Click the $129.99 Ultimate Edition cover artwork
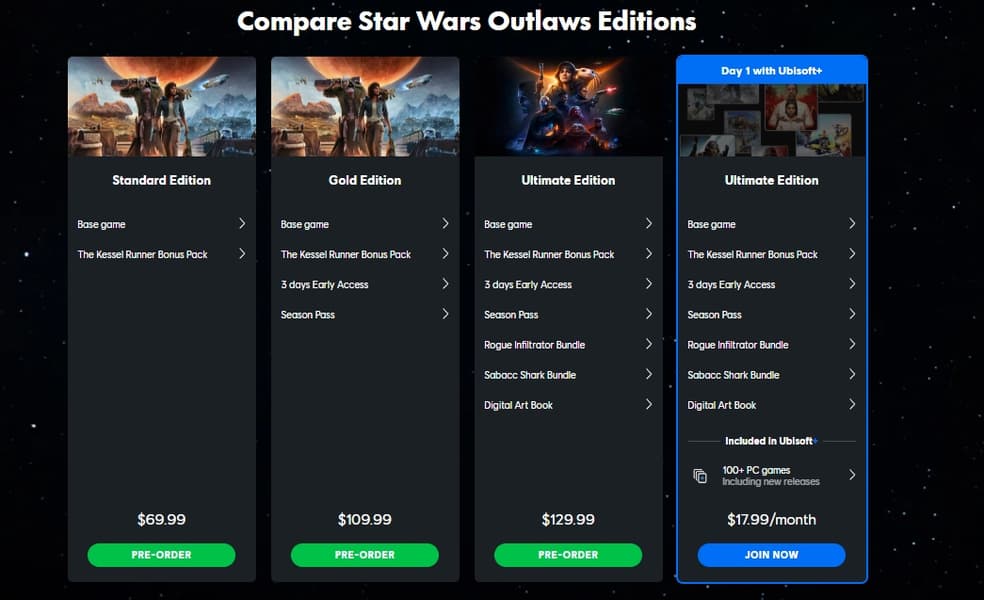This screenshot has width=984, height=600. pyautogui.click(x=568, y=107)
